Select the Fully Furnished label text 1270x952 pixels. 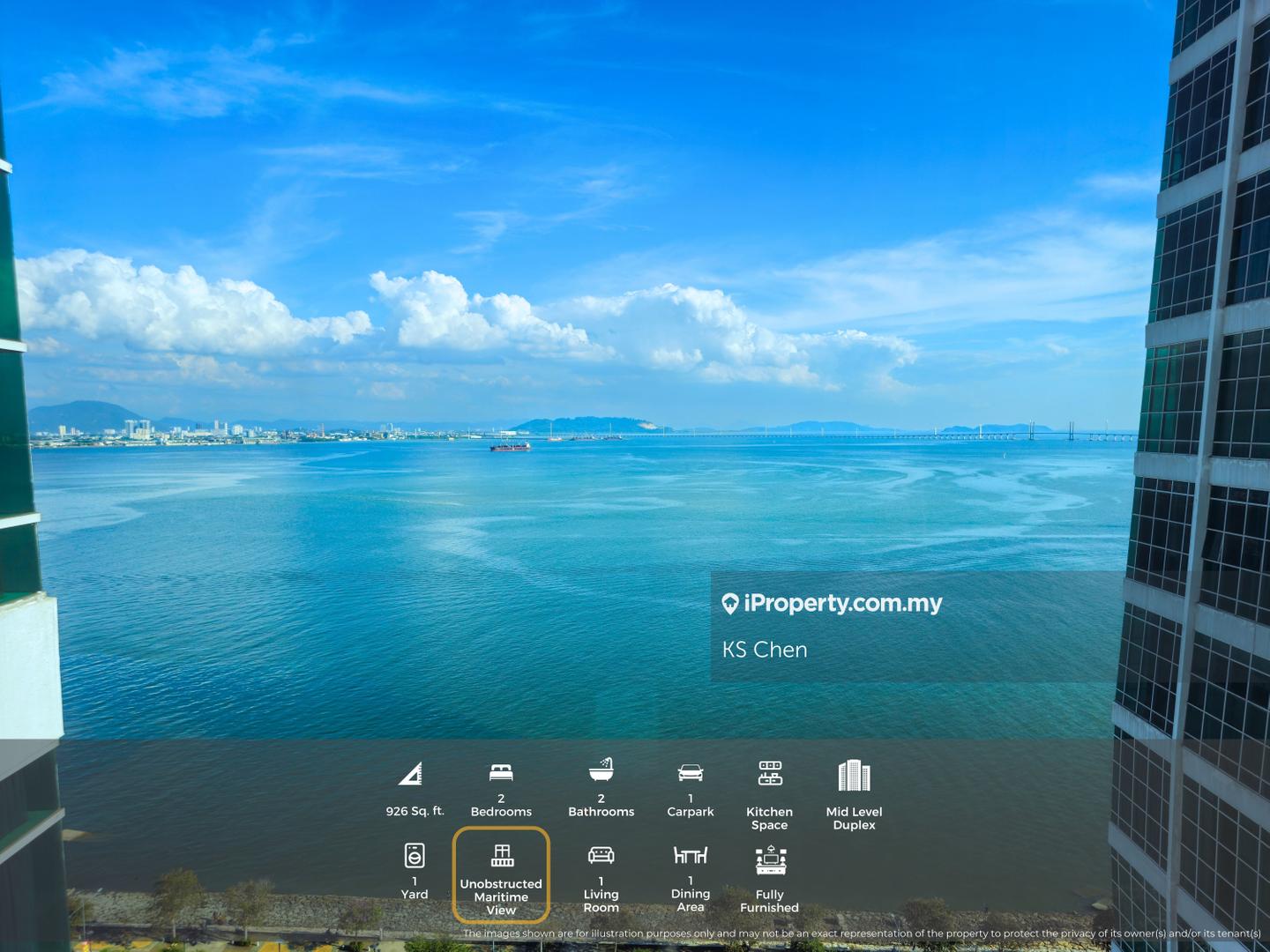(x=769, y=901)
